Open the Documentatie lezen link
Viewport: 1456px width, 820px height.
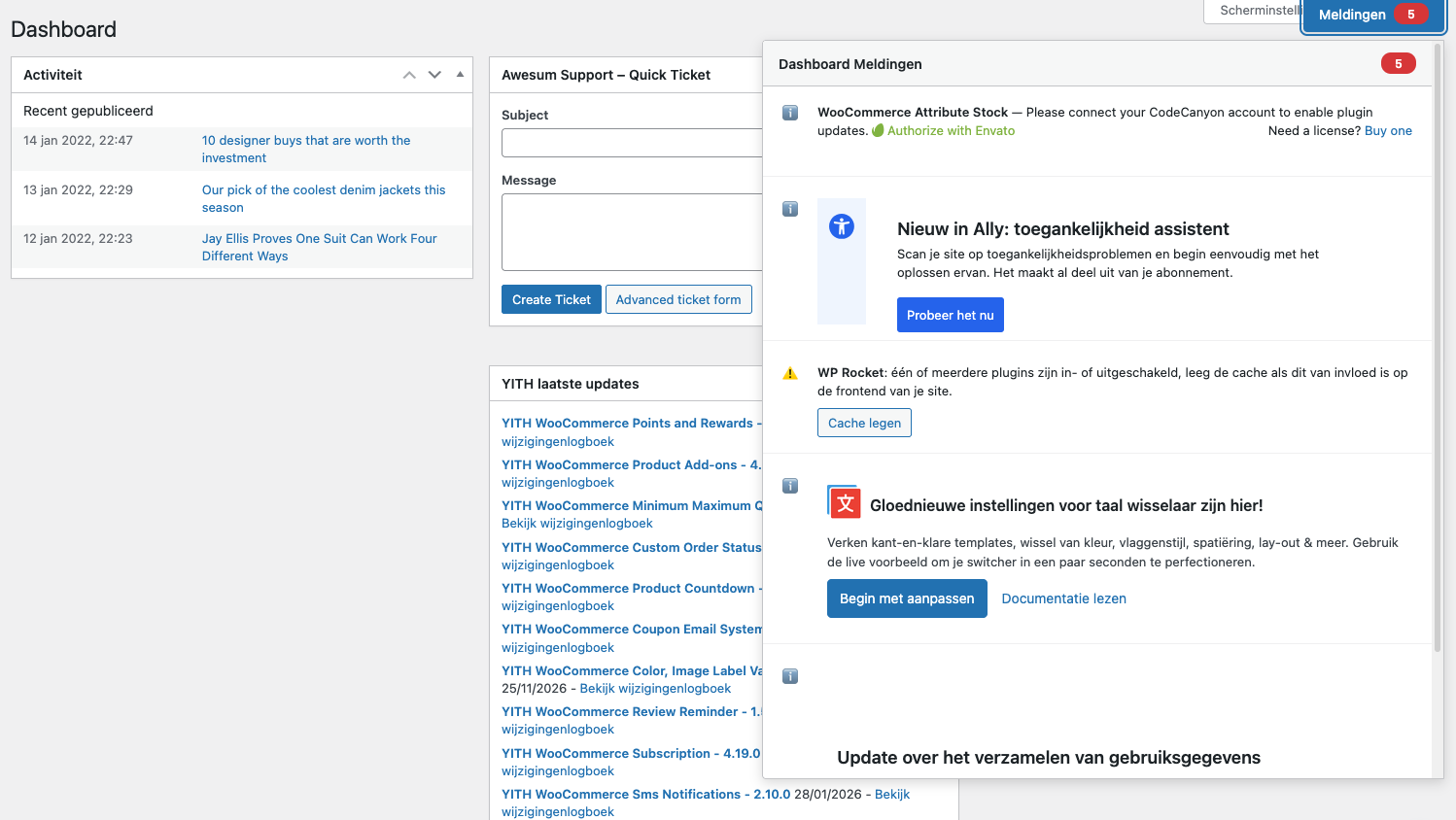point(1063,598)
